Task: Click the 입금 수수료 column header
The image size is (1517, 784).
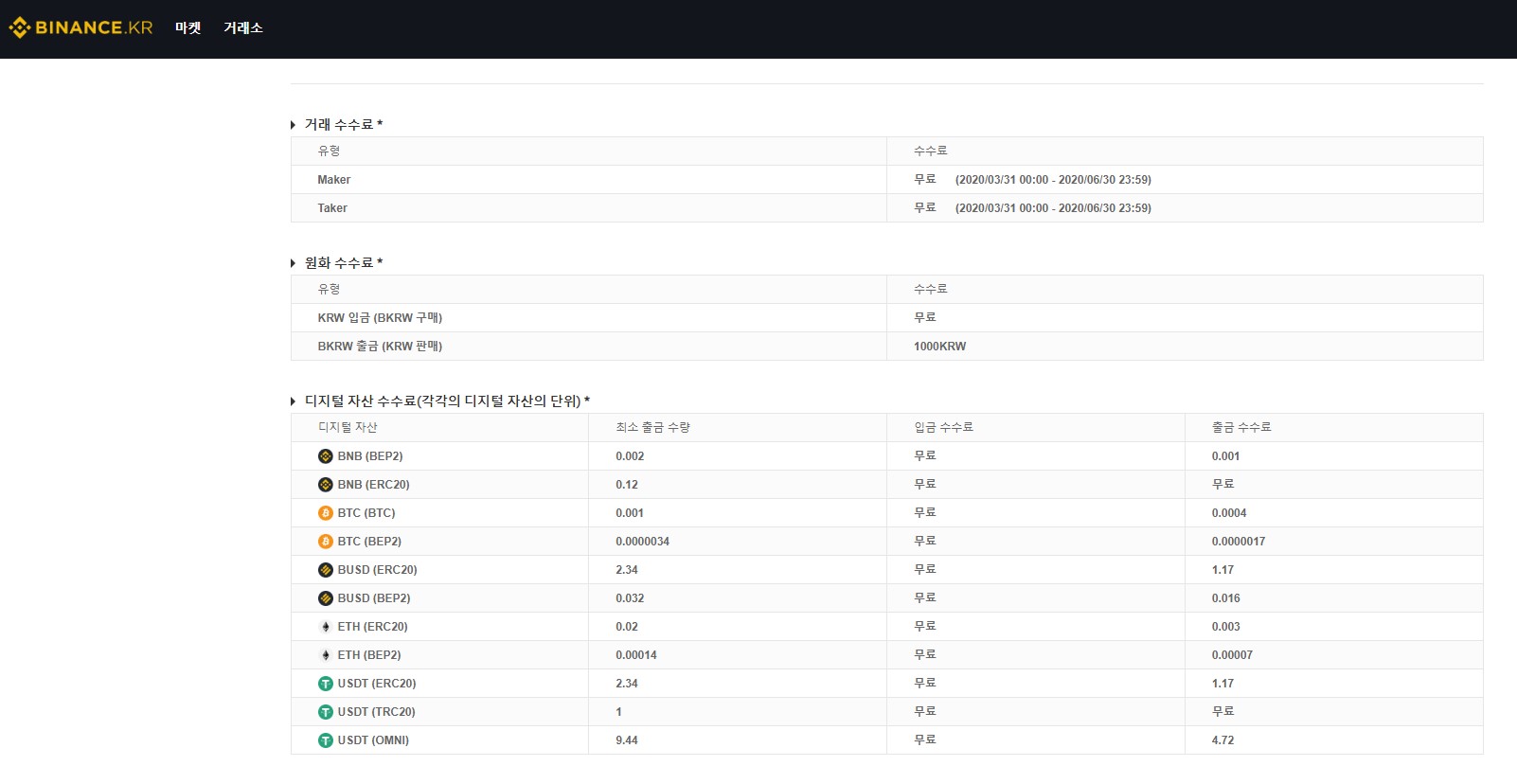Action: [x=944, y=428]
